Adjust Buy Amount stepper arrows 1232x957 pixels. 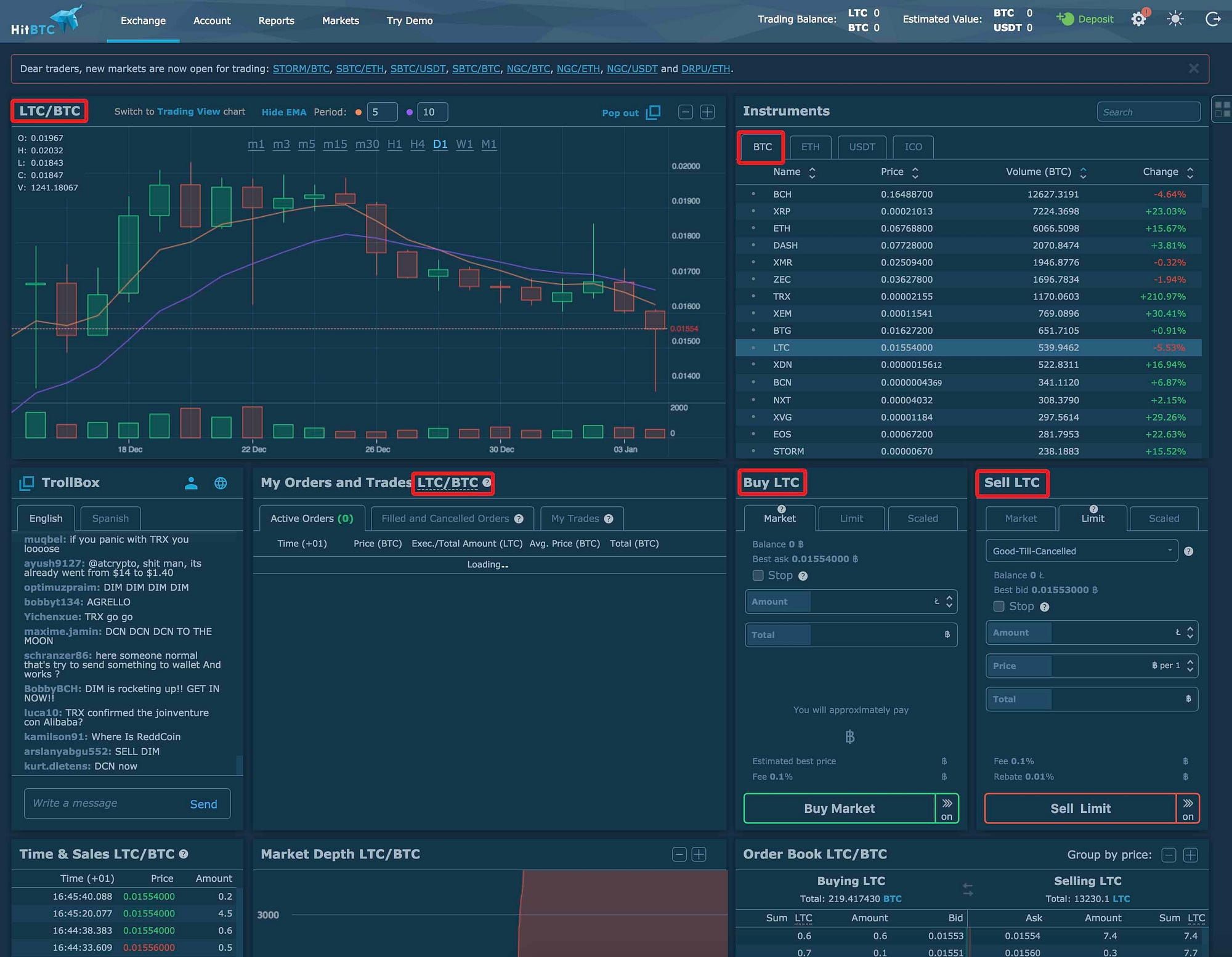point(949,602)
